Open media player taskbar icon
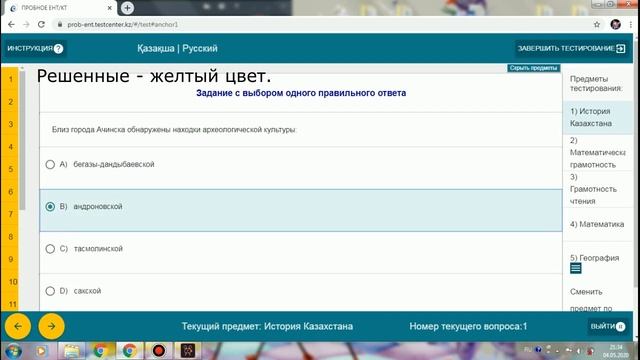 tap(41, 351)
